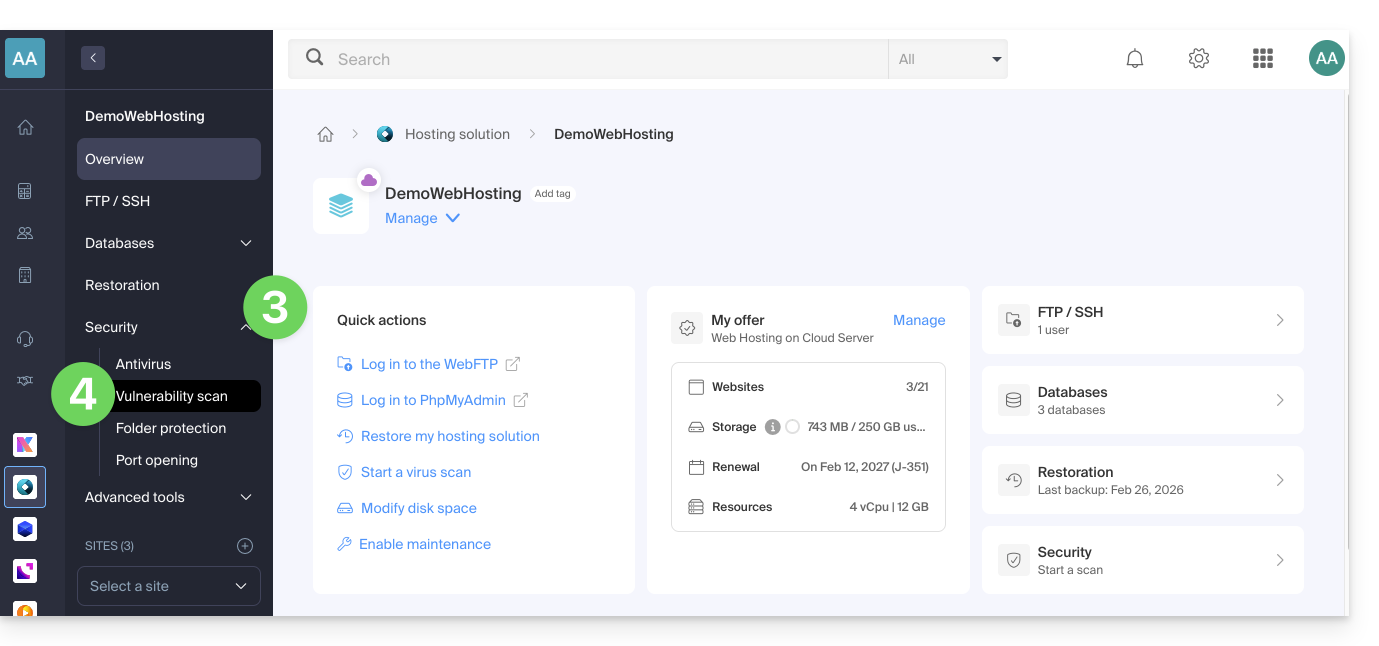Click the Add tag button
Screen dimensions: 1379x646
[552, 194]
